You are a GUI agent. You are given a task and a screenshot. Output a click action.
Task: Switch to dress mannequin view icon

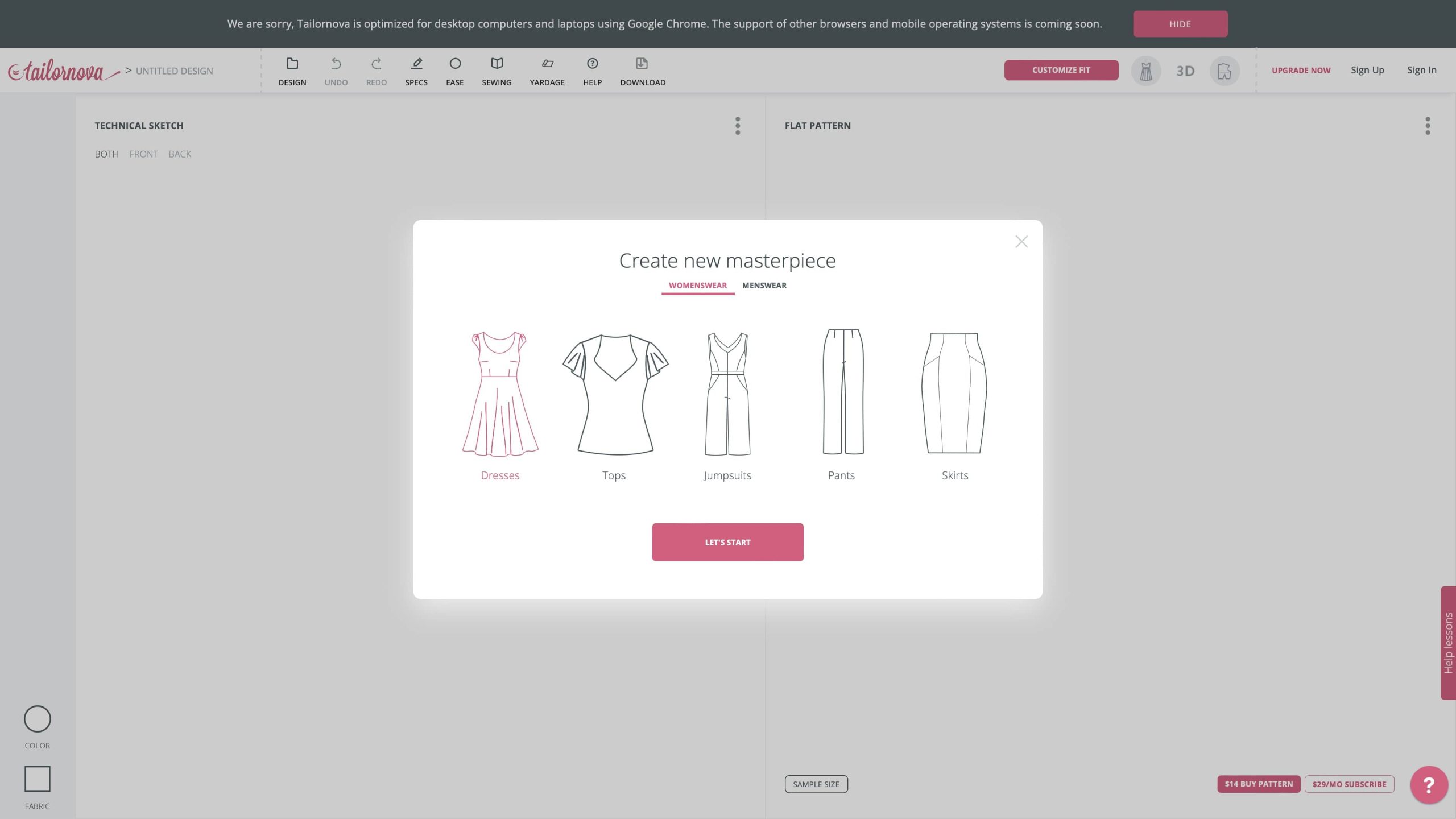[x=1145, y=71]
